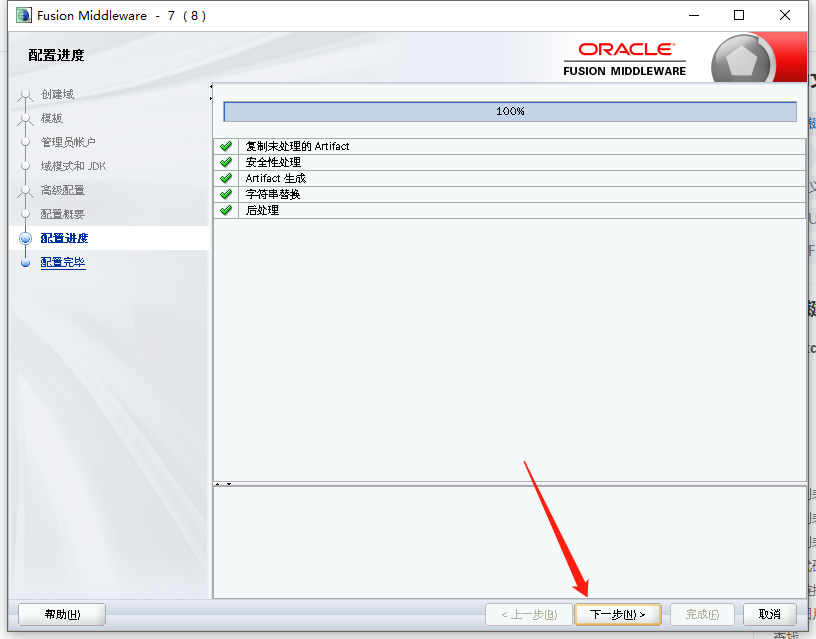Click the 100% progress bar

510,111
